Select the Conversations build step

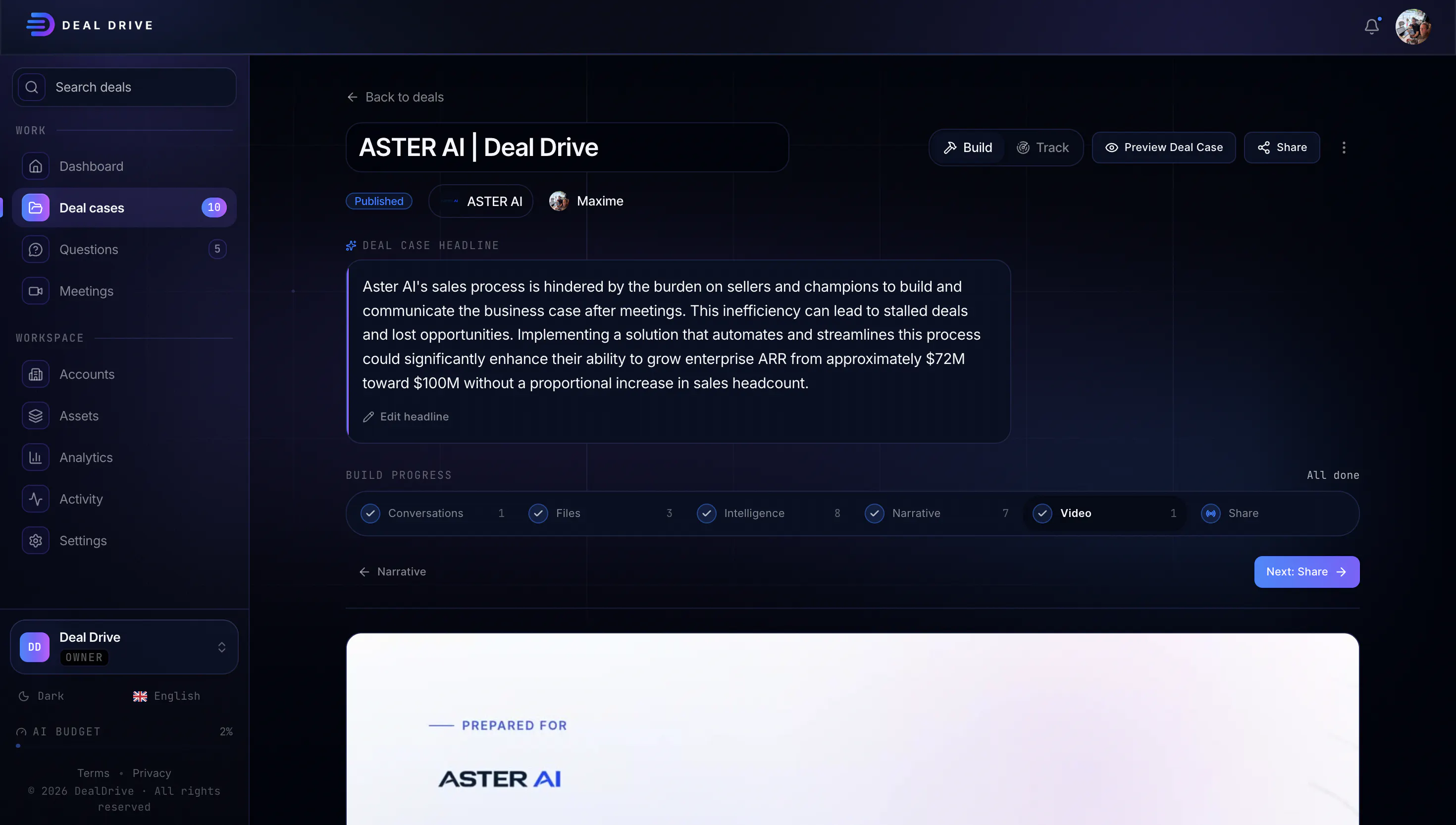[x=432, y=514]
